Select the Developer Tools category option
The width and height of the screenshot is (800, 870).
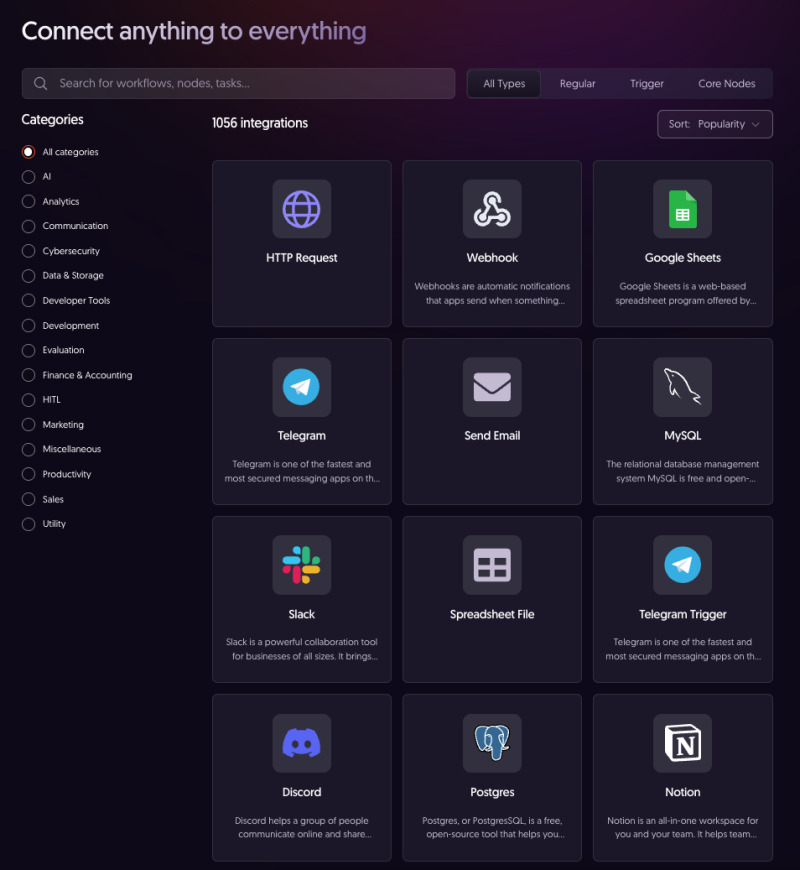coord(28,300)
